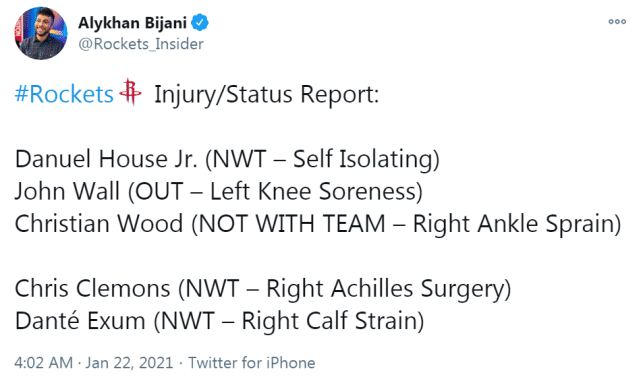Click the Christian Wood name
This screenshot has width=641, height=377.
[x=99, y=224]
